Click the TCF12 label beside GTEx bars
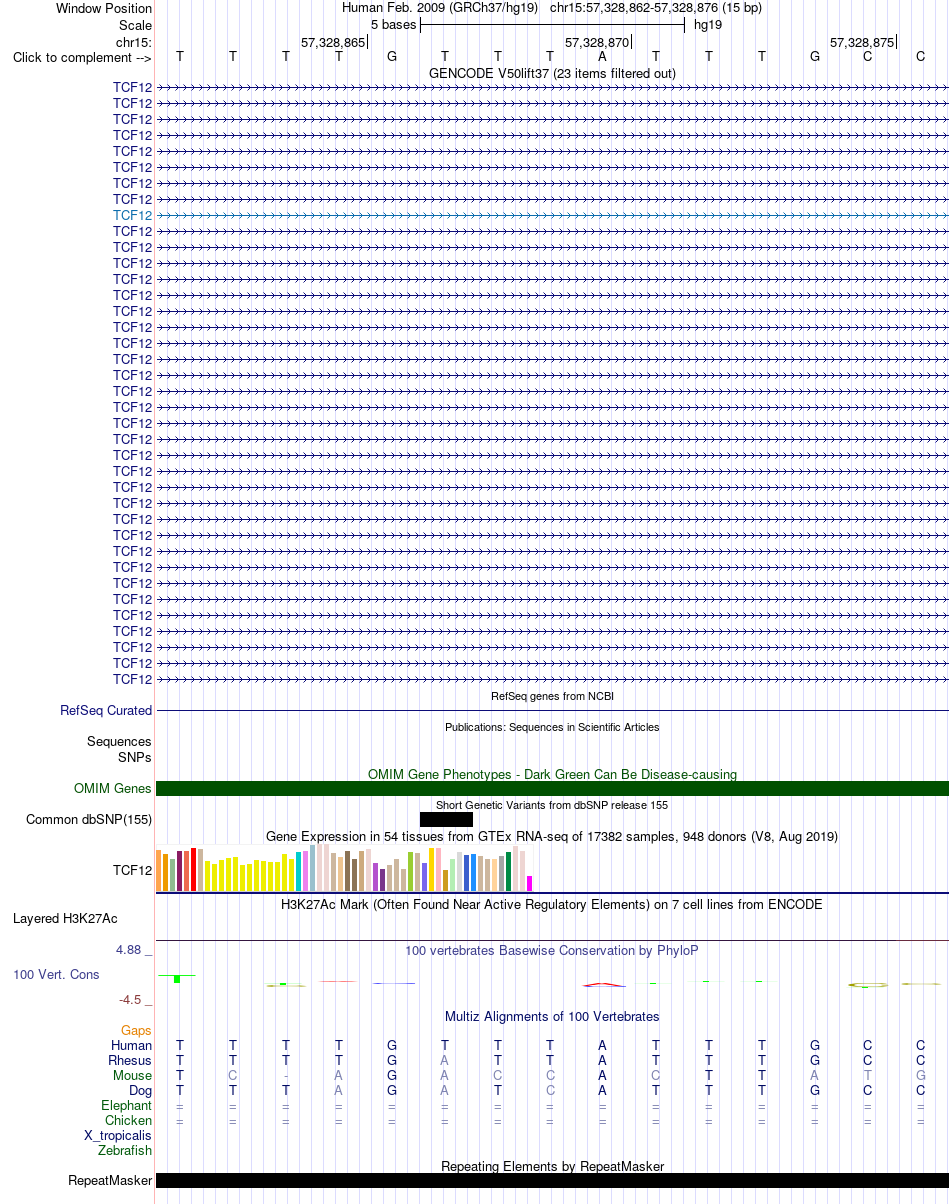Screen dimensions: 950x1204 tap(133, 871)
